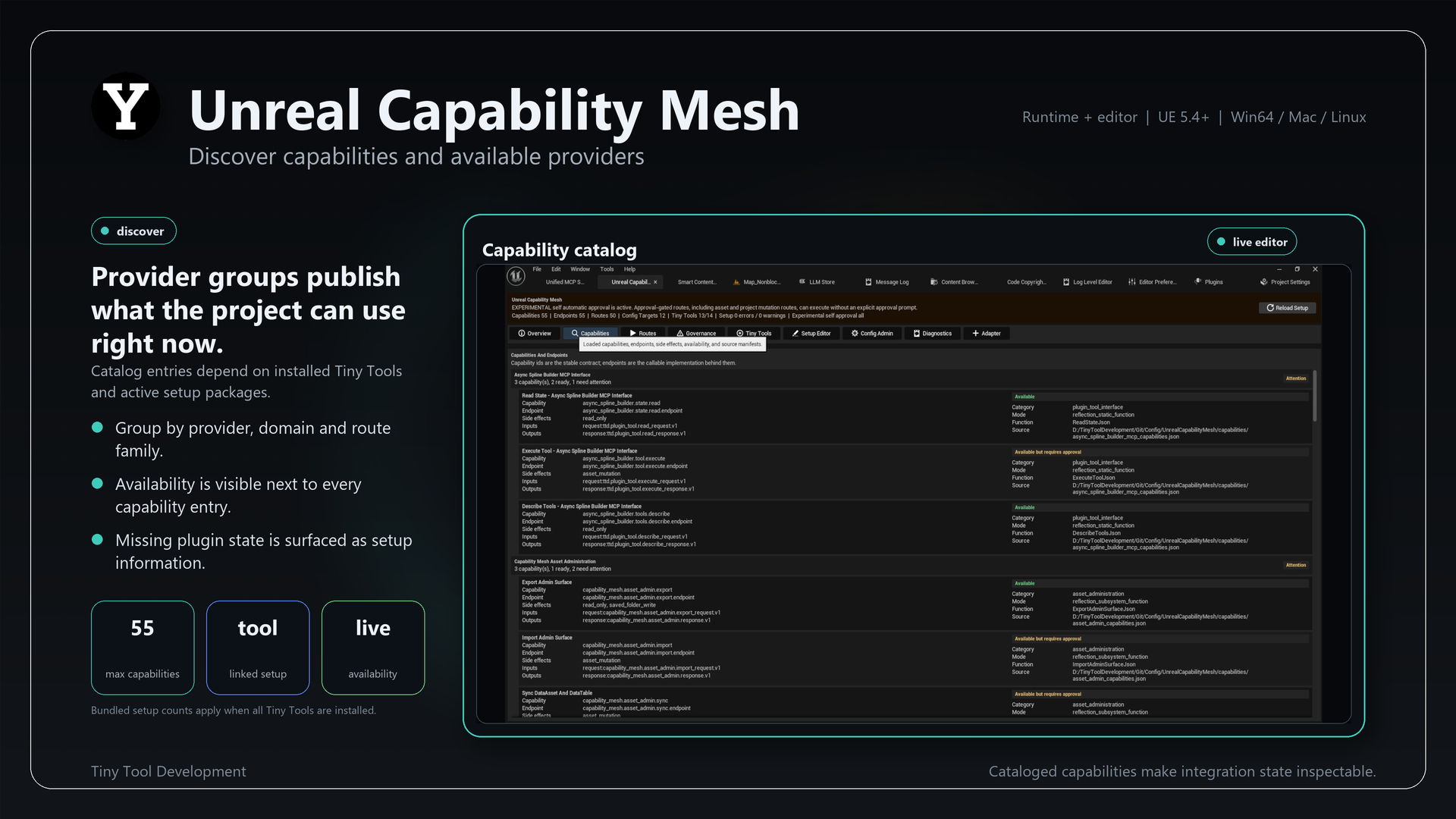Click the Attention badge on Async Spline Builder group
This screenshot has width=1456, height=819.
[1296, 378]
